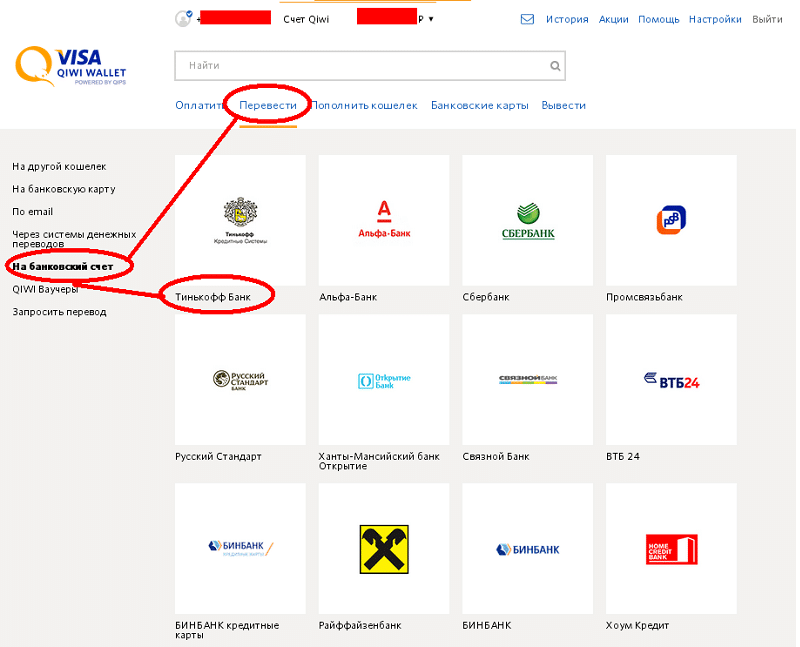Open the Помощь link
The image size is (800, 647).
click(659, 19)
